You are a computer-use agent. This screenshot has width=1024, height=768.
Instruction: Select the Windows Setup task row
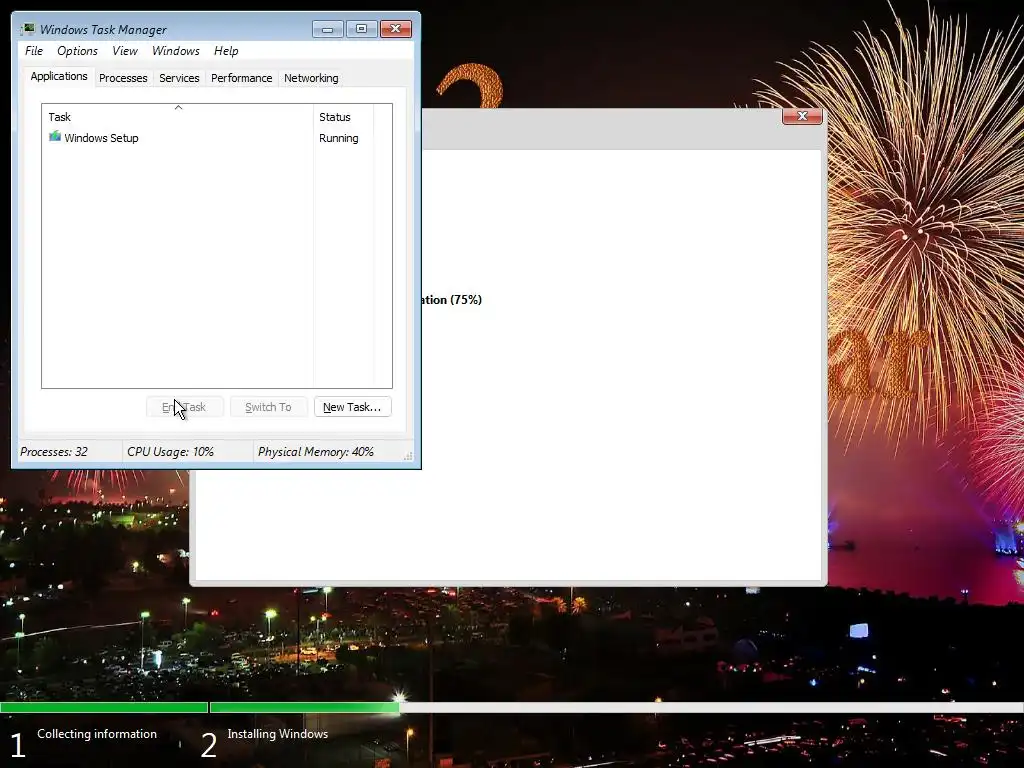pyautogui.click(x=210, y=138)
